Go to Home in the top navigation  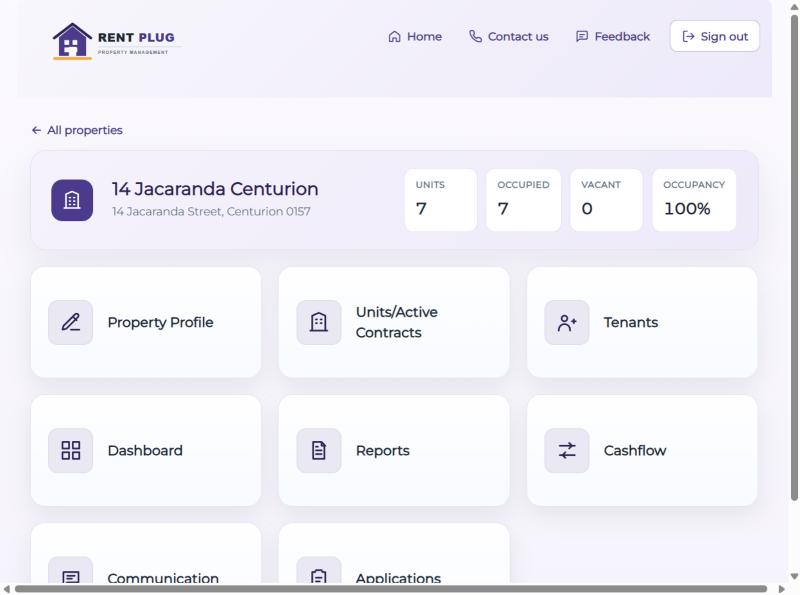coord(415,37)
